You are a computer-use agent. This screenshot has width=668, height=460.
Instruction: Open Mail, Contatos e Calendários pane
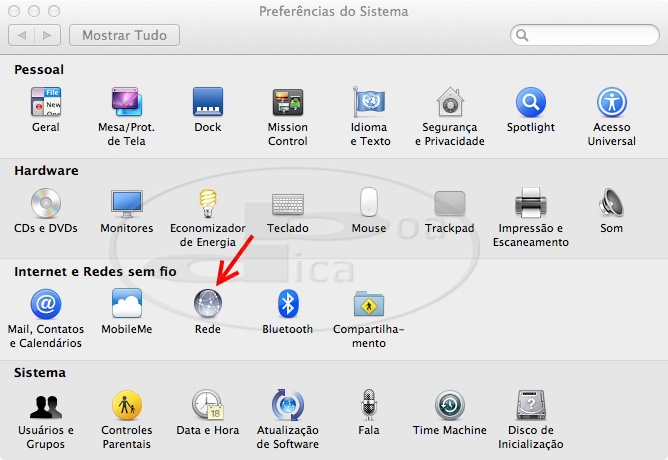click(46, 304)
